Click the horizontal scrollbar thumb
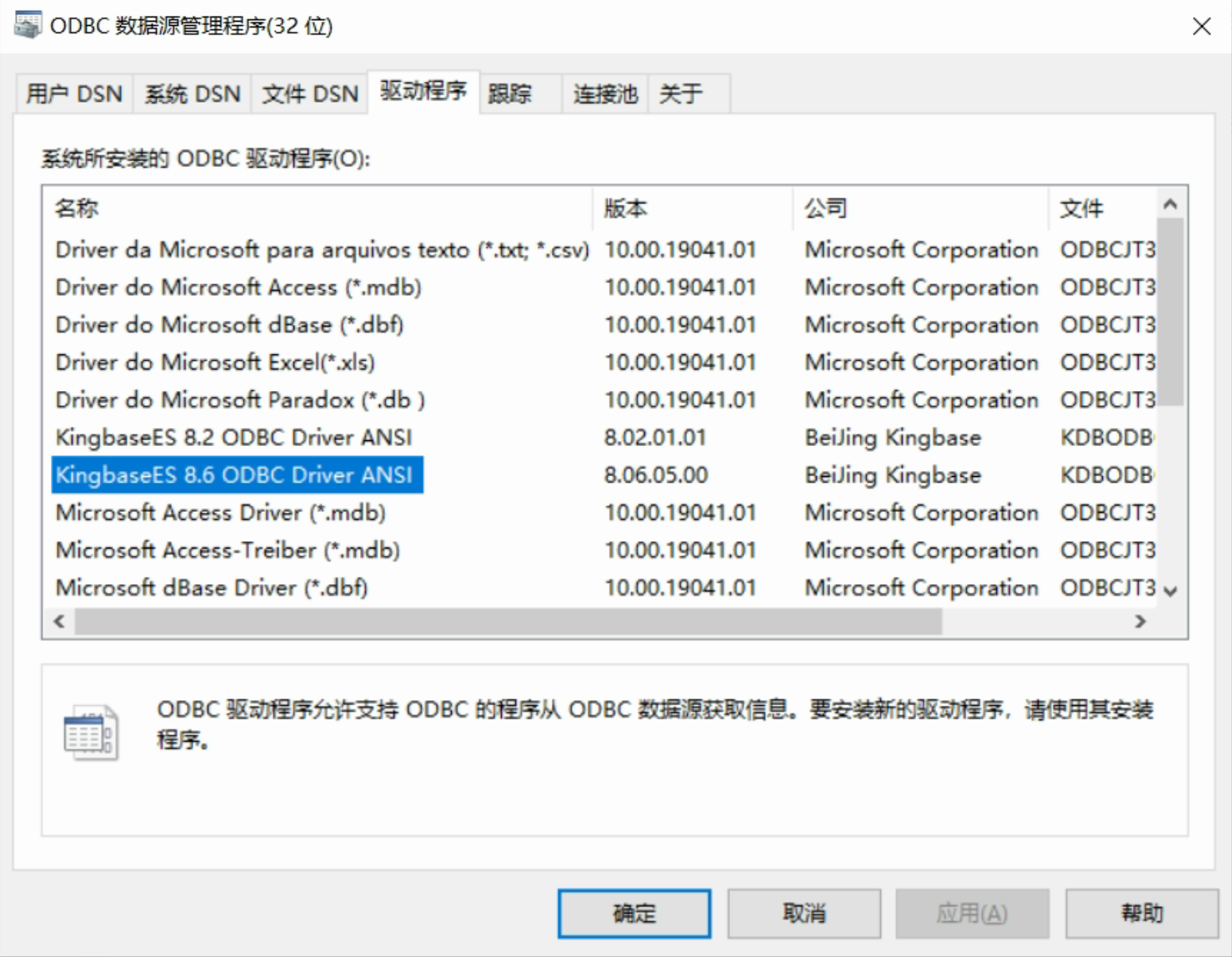 pos(508,621)
